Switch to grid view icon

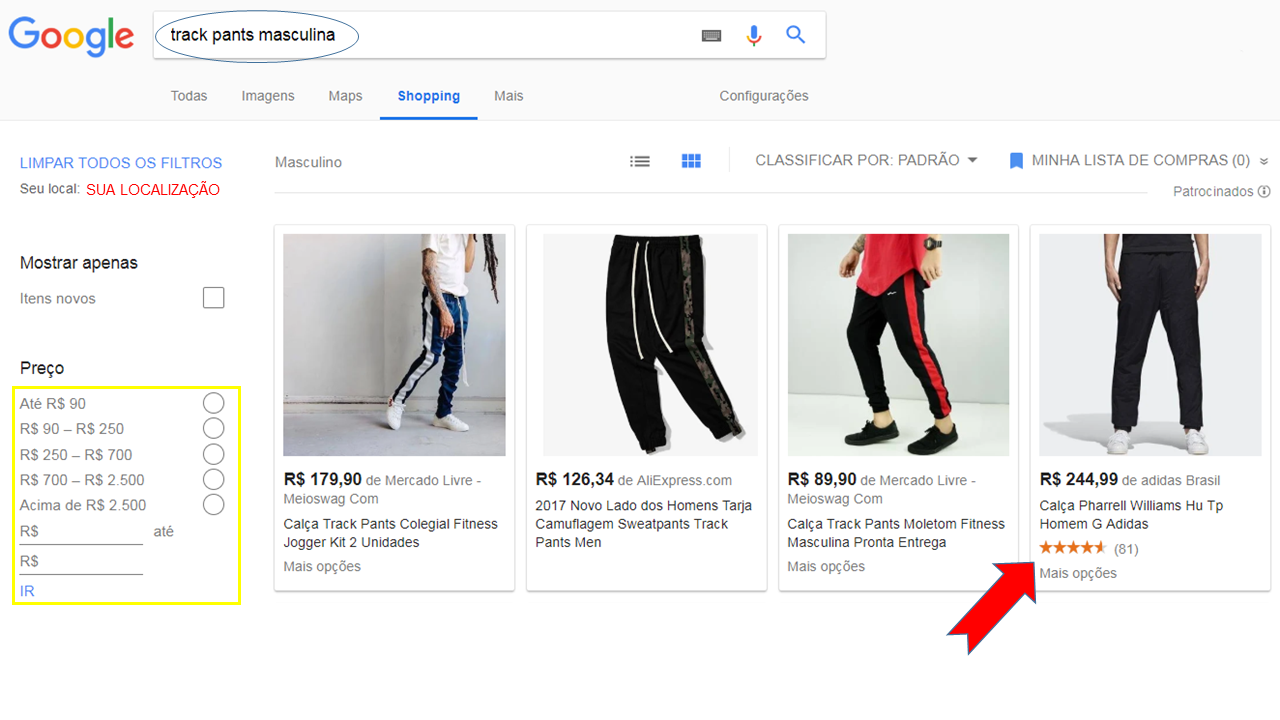[691, 161]
